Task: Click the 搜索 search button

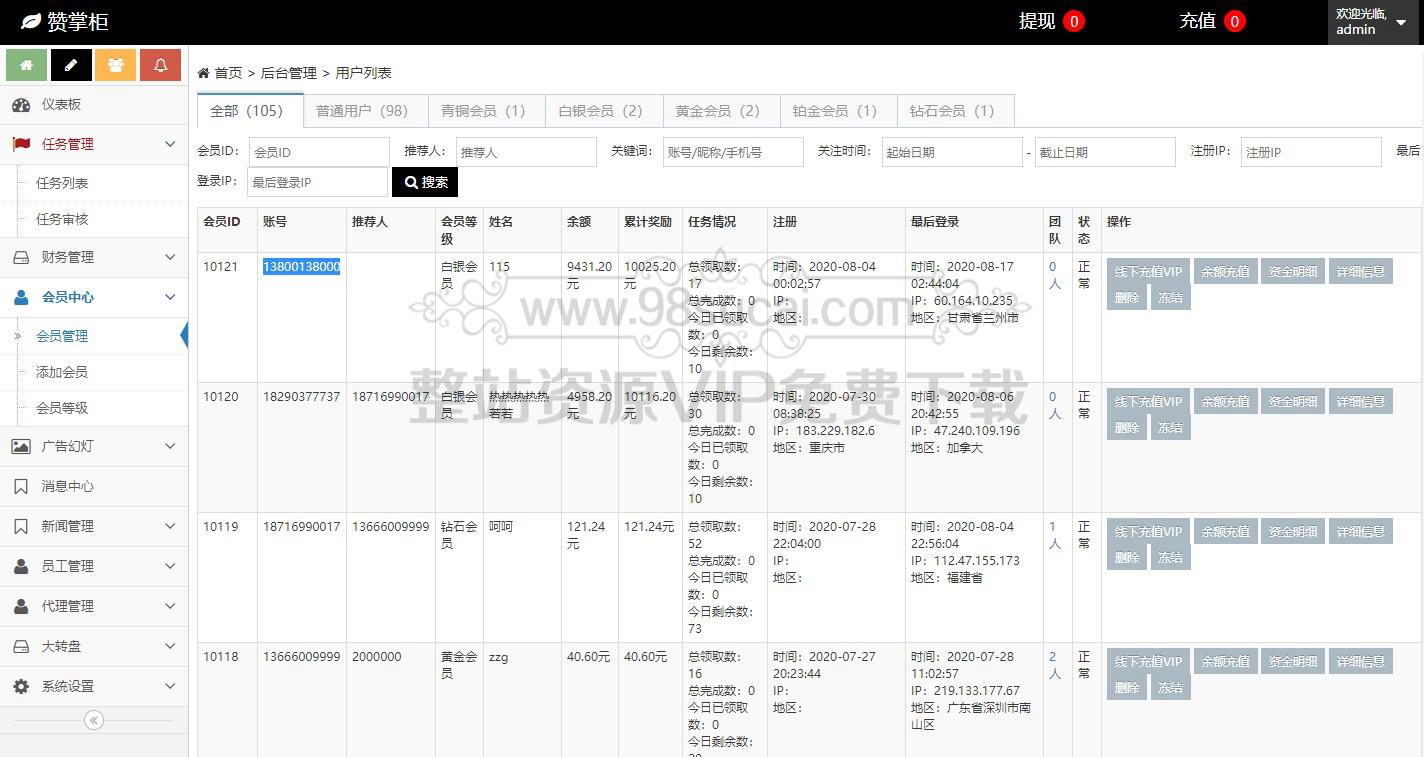Action: tap(425, 182)
